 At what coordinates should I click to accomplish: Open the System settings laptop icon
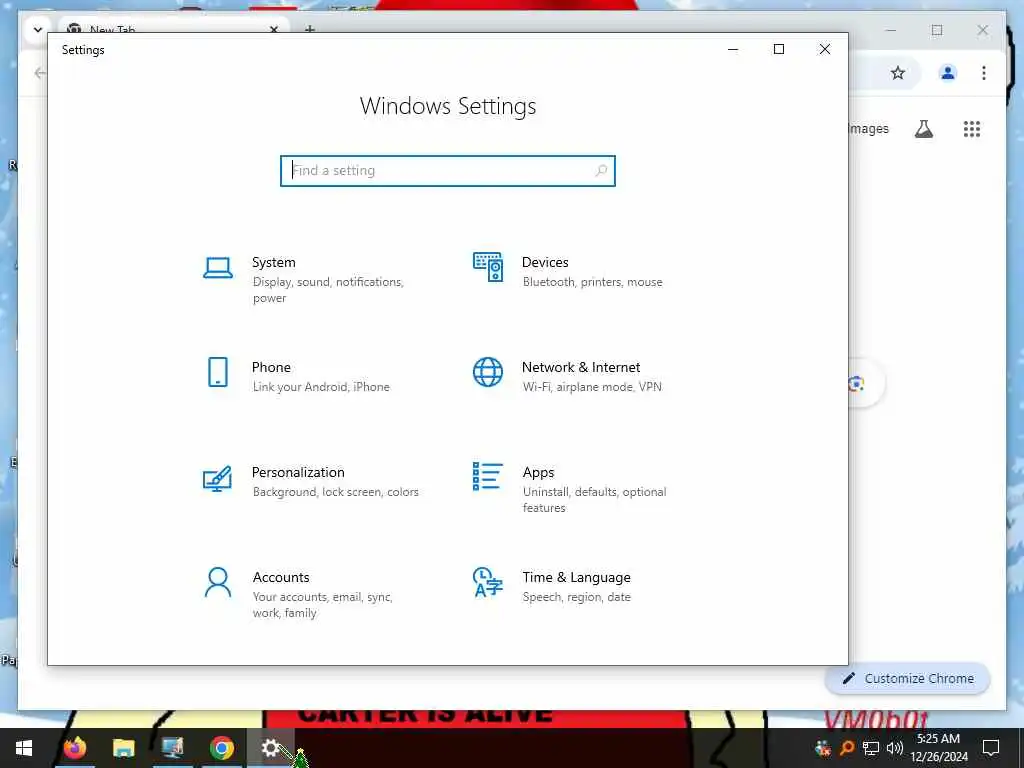[x=217, y=268]
